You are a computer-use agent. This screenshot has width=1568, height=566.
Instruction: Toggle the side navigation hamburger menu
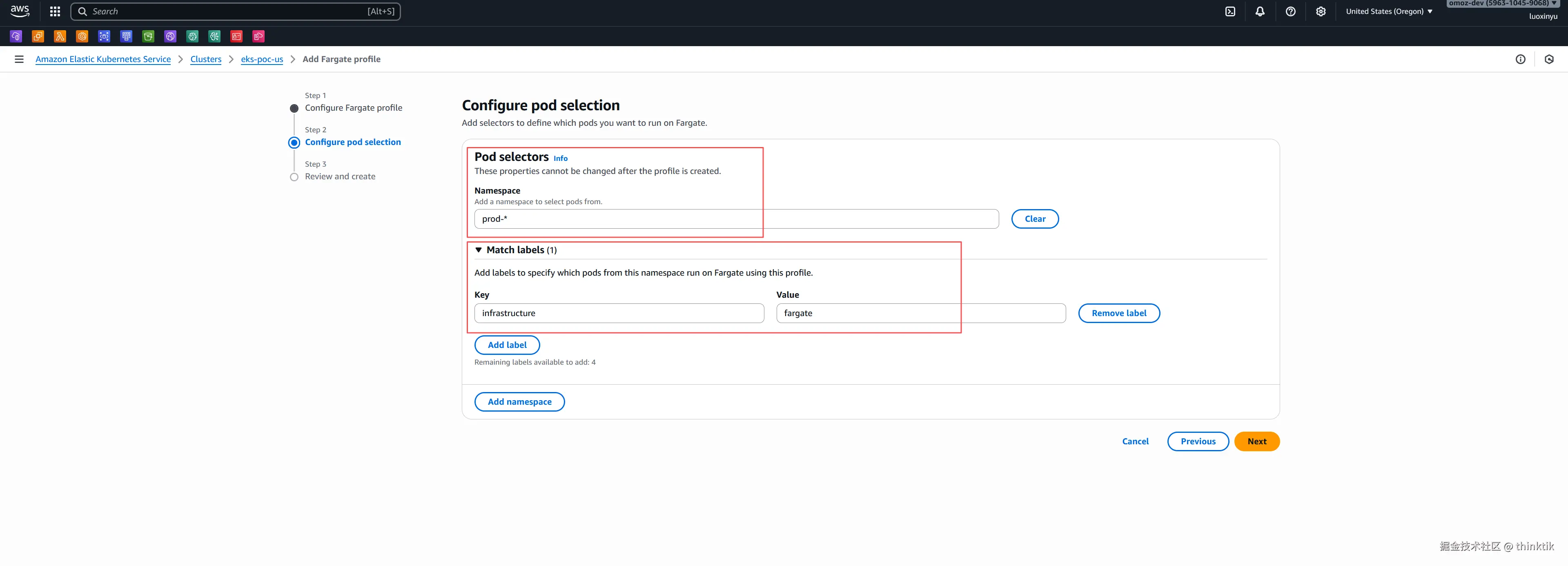19,59
